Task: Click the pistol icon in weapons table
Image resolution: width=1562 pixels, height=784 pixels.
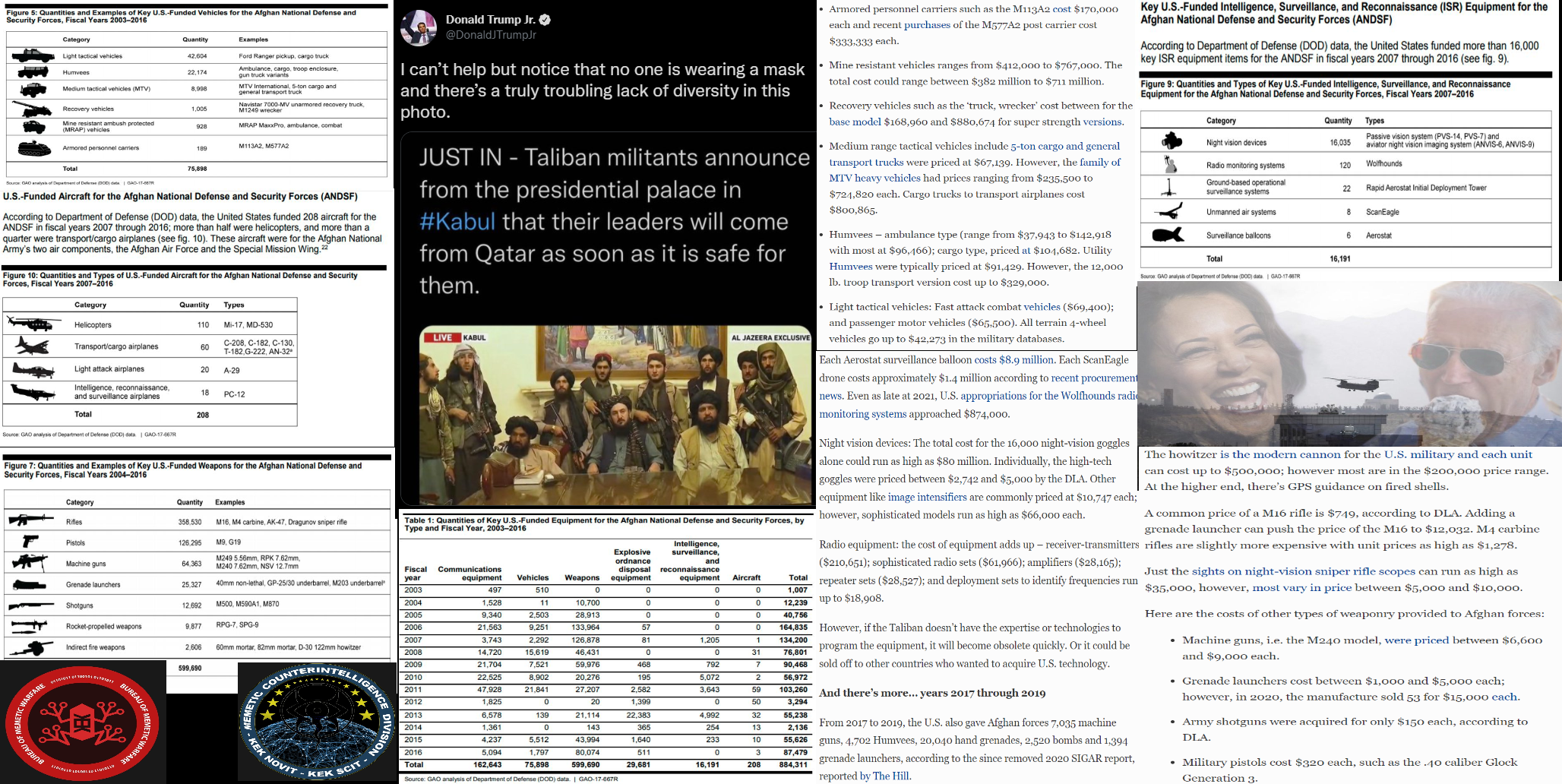Action: pos(30,542)
